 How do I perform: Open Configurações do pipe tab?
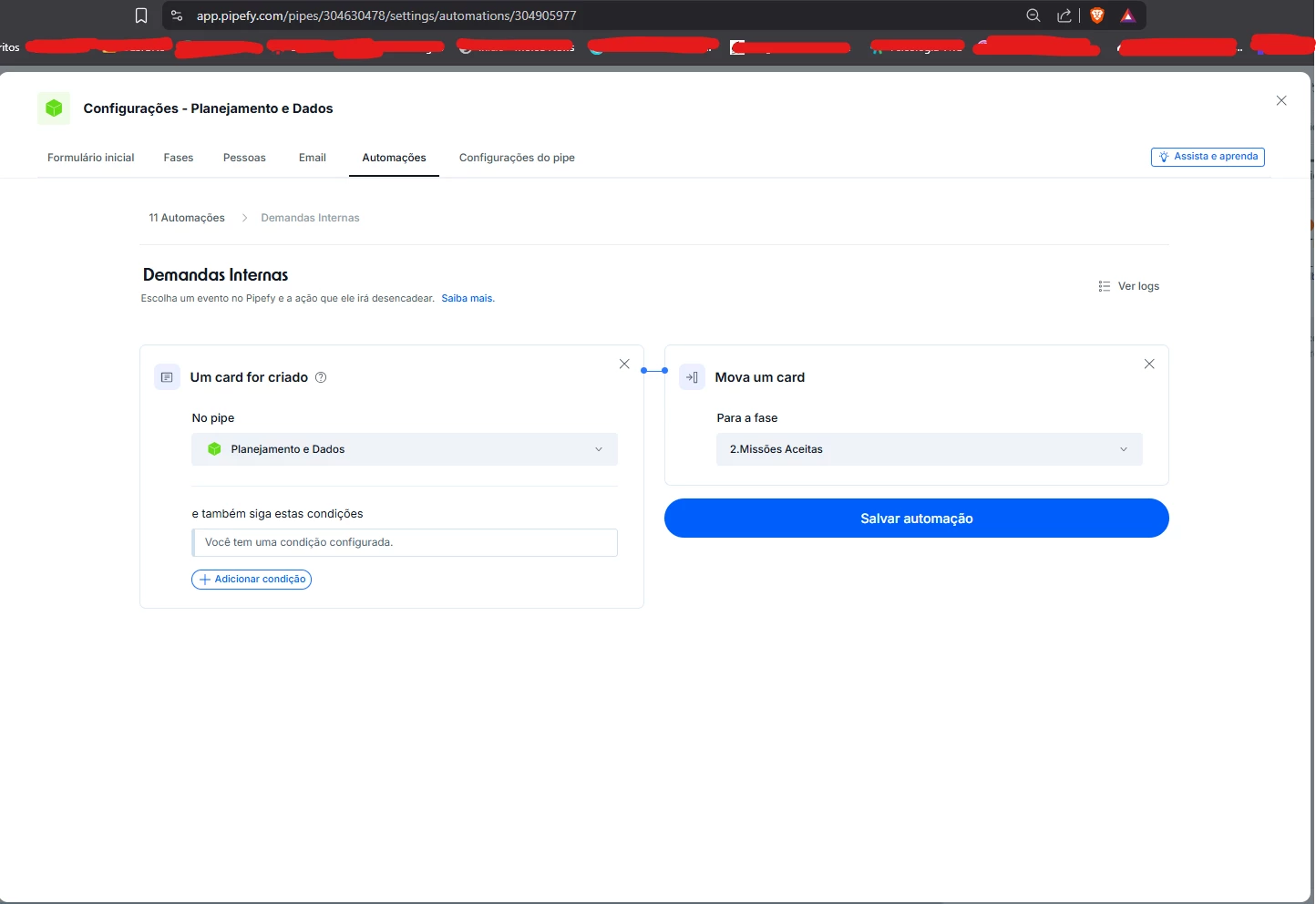[x=517, y=158]
